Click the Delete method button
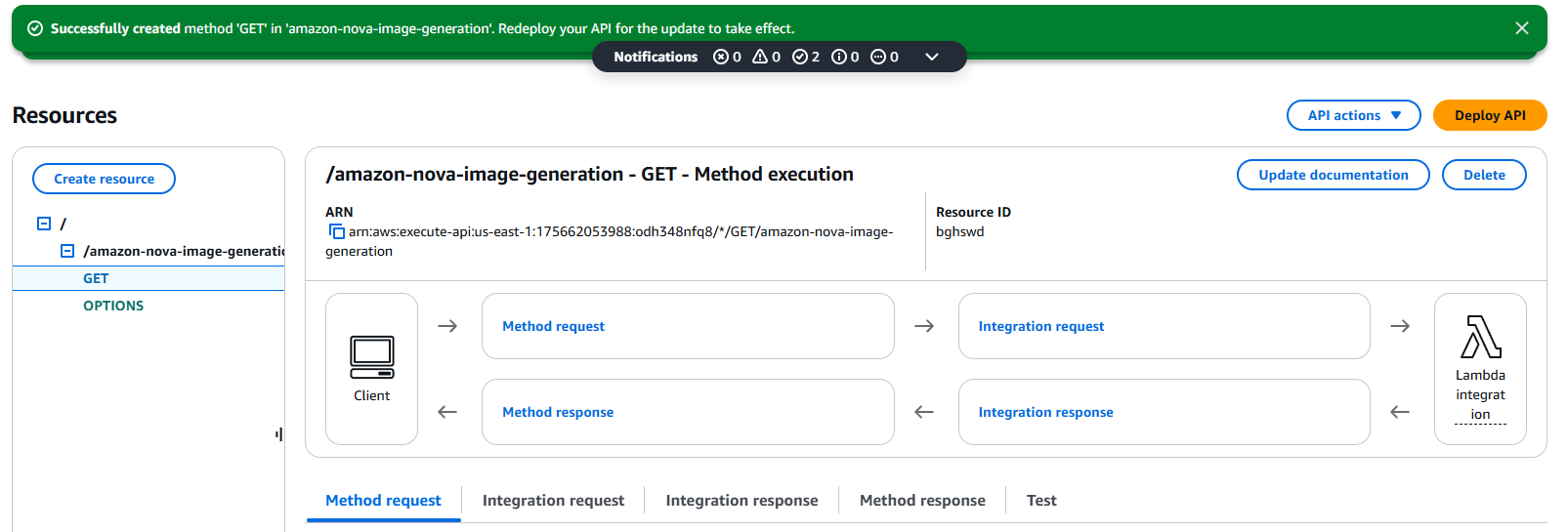The image size is (1568, 532). (1484, 175)
